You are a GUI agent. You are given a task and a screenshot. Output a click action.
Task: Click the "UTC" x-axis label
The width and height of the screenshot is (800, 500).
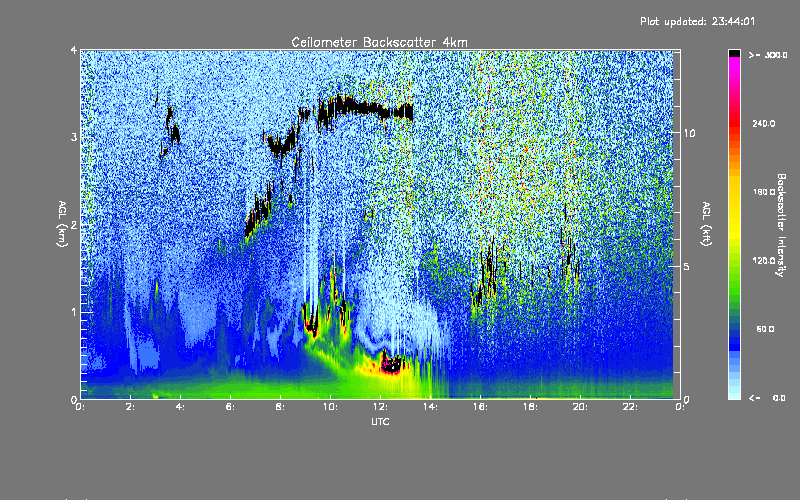380,421
